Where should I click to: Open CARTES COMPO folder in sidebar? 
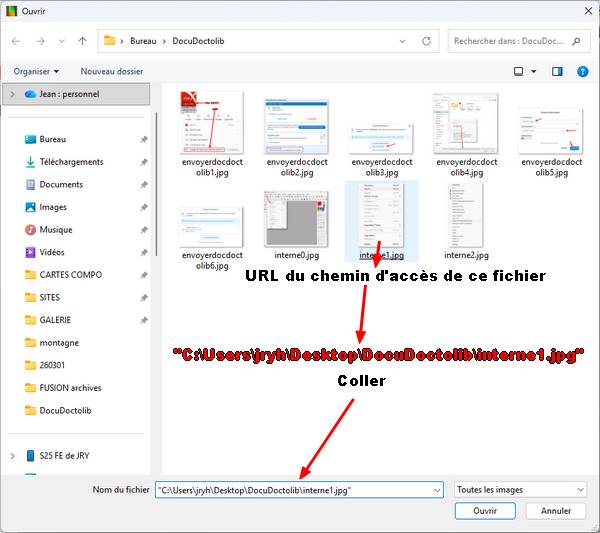[x=70, y=275]
